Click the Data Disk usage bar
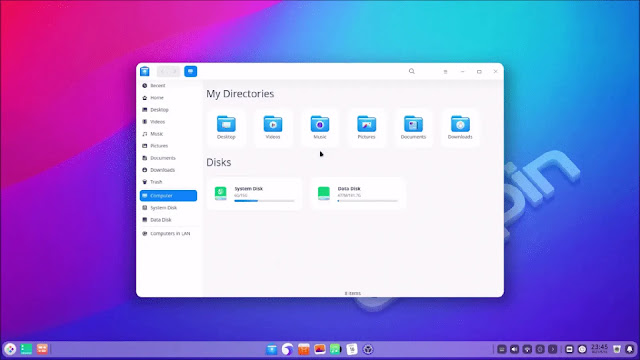The width and height of the screenshot is (640, 360). coord(367,201)
